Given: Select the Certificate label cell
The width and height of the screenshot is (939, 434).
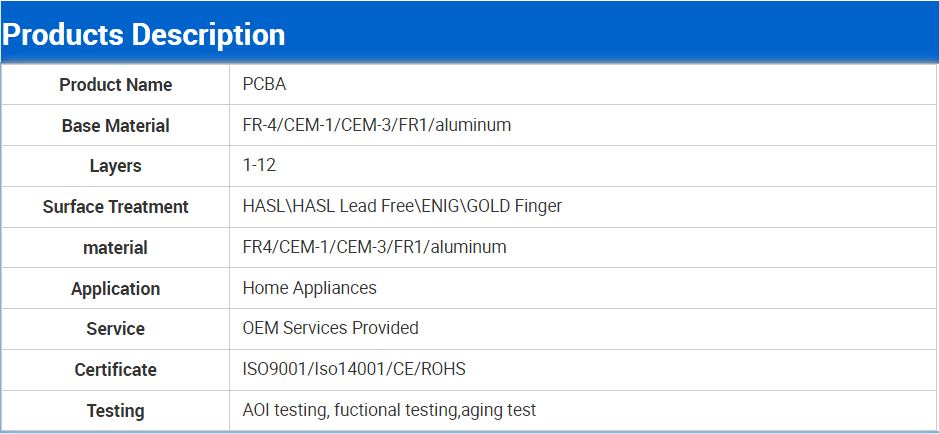Looking at the screenshot, I should 116,370.
